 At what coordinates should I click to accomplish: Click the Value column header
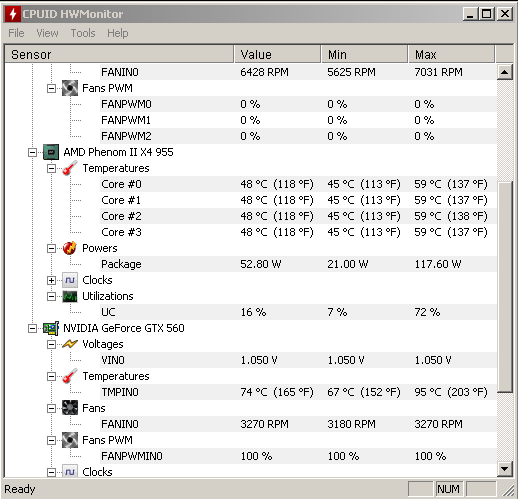coord(278,54)
